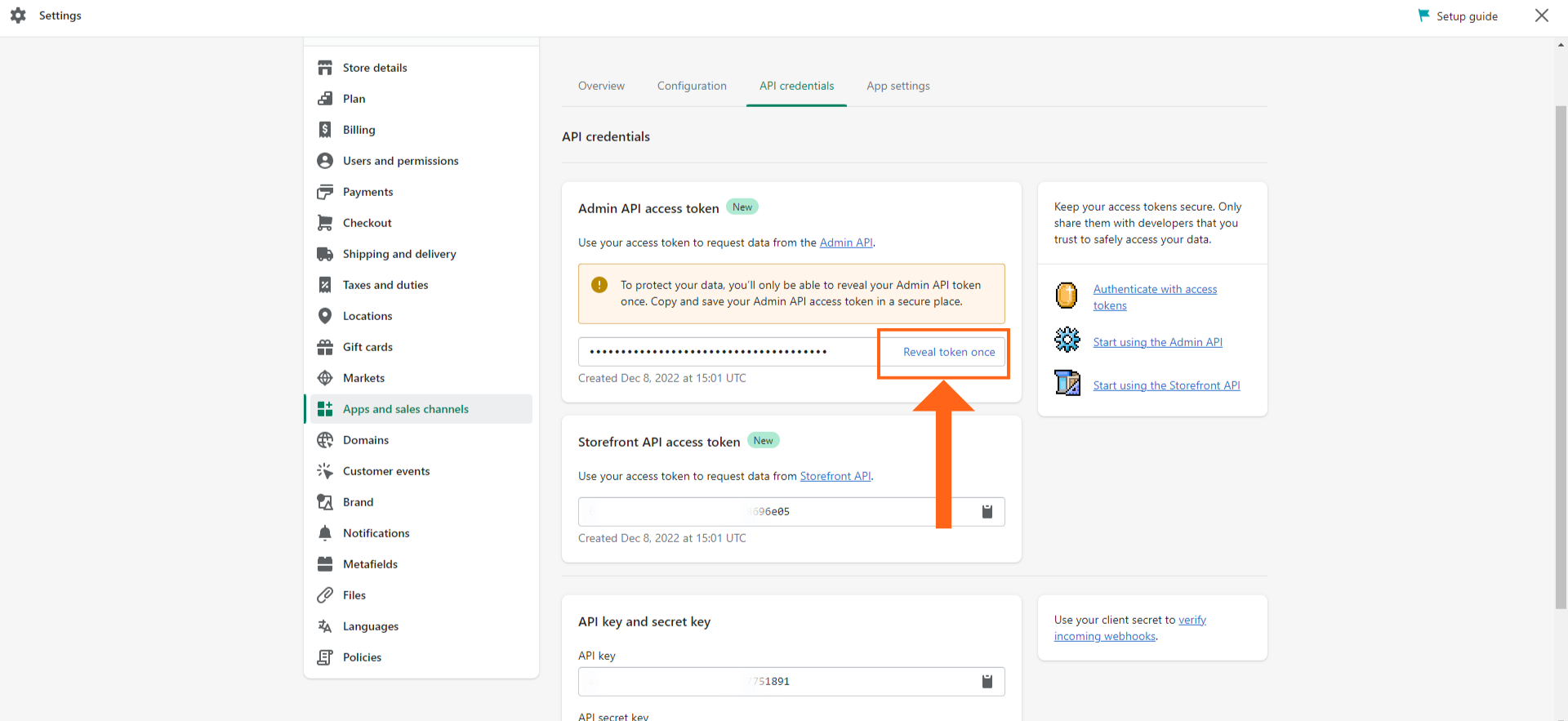The height and width of the screenshot is (721, 1568).
Task: Click the Locations pin icon
Action: pos(325,316)
